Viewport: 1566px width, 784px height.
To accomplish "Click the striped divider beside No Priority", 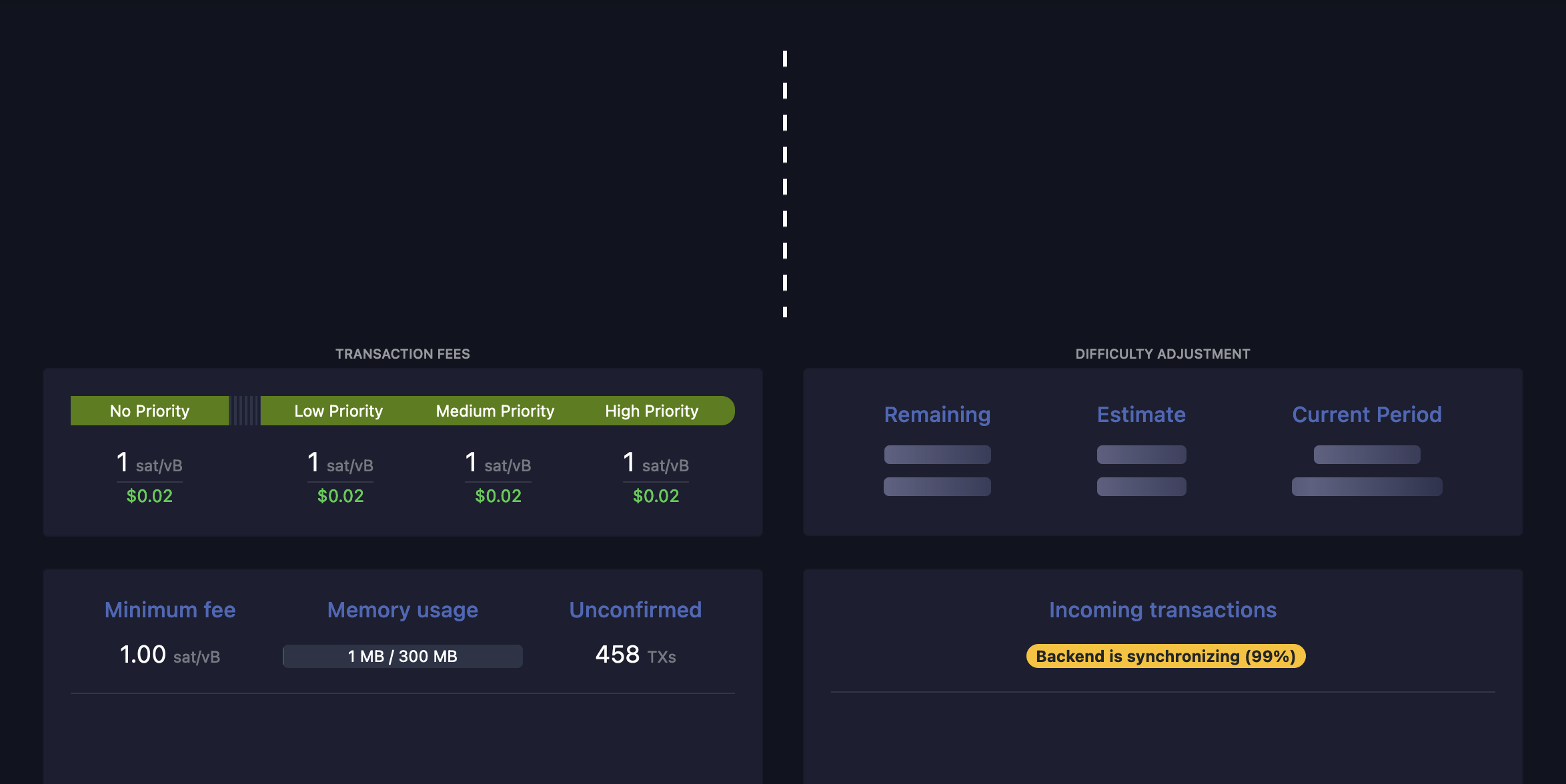I will pos(246,410).
